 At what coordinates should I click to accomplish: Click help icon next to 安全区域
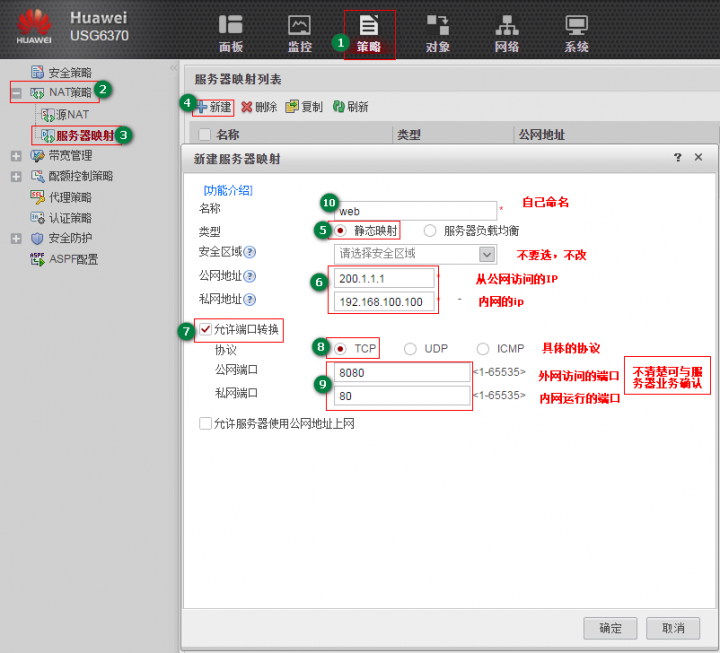tap(250, 253)
